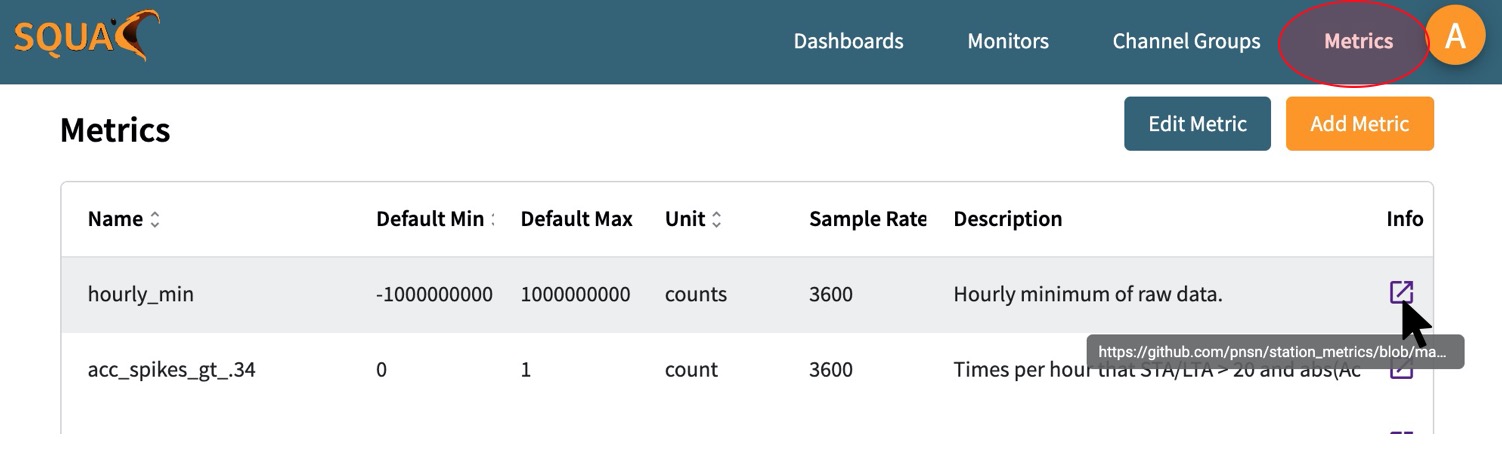
Task: Click sample rate 3600 in hourly_min row
Action: click(831, 294)
